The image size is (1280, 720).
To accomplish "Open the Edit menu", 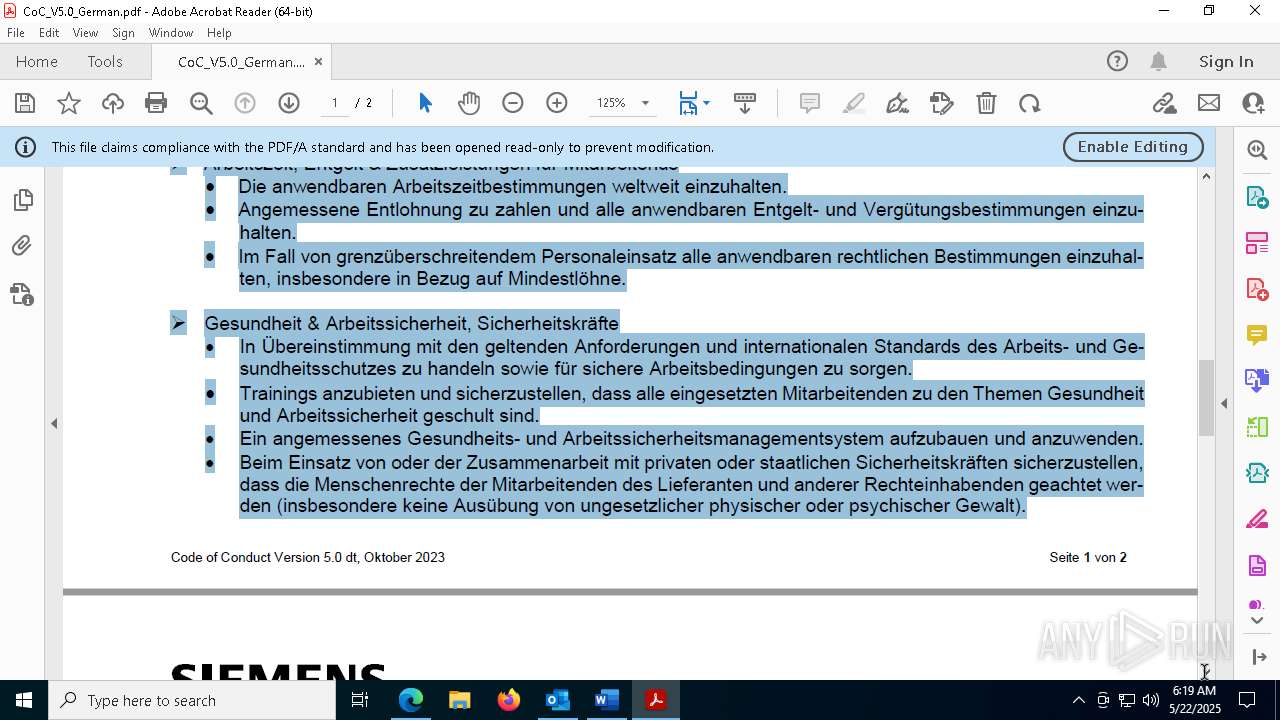I will [49, 33].
